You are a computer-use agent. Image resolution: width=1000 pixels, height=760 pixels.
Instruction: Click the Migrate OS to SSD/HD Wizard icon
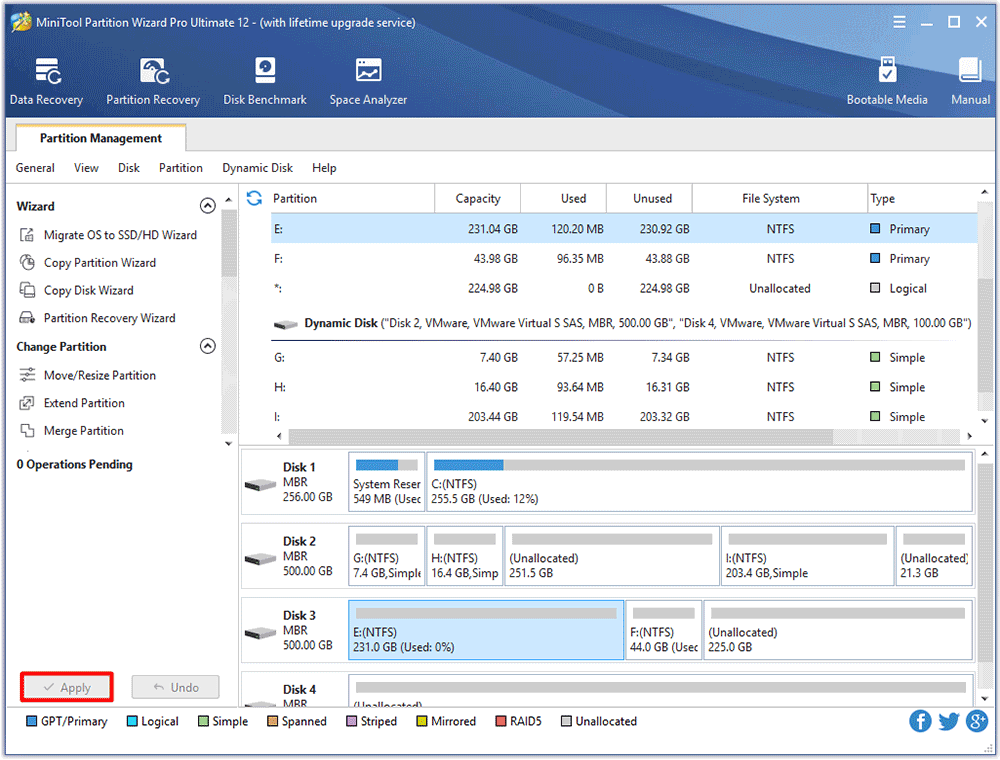point(27,235)
